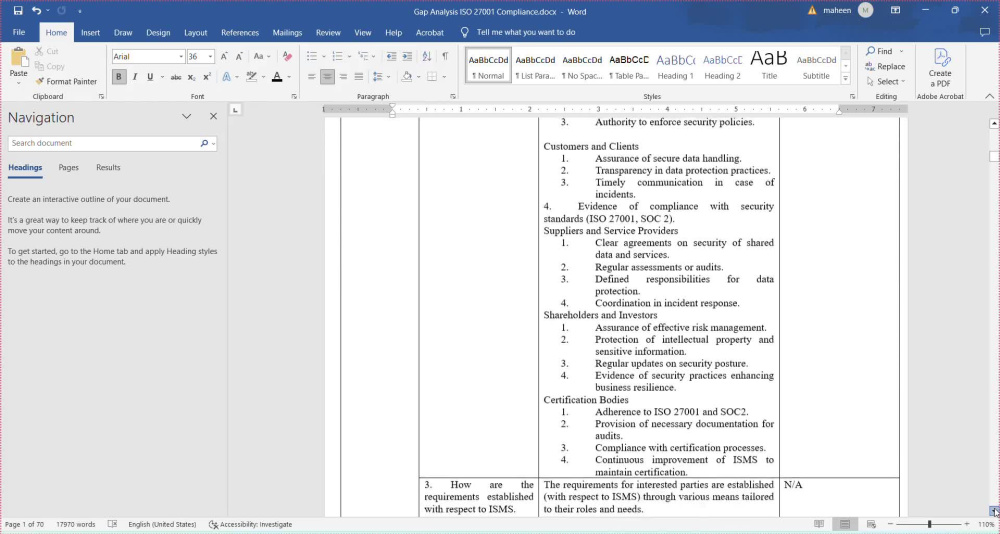Open the Font dialog launcher

tap(294, 96)
